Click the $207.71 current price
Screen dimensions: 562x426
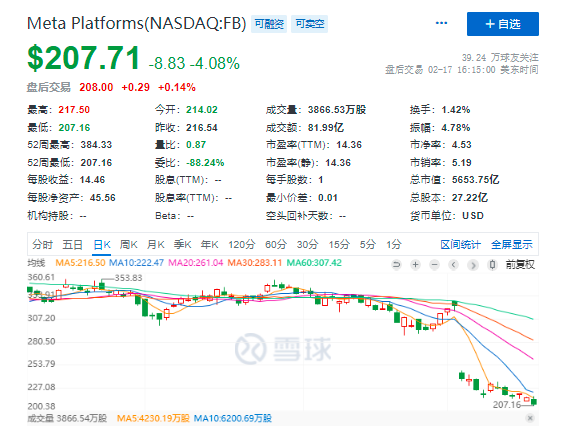[x=84, y=58]
